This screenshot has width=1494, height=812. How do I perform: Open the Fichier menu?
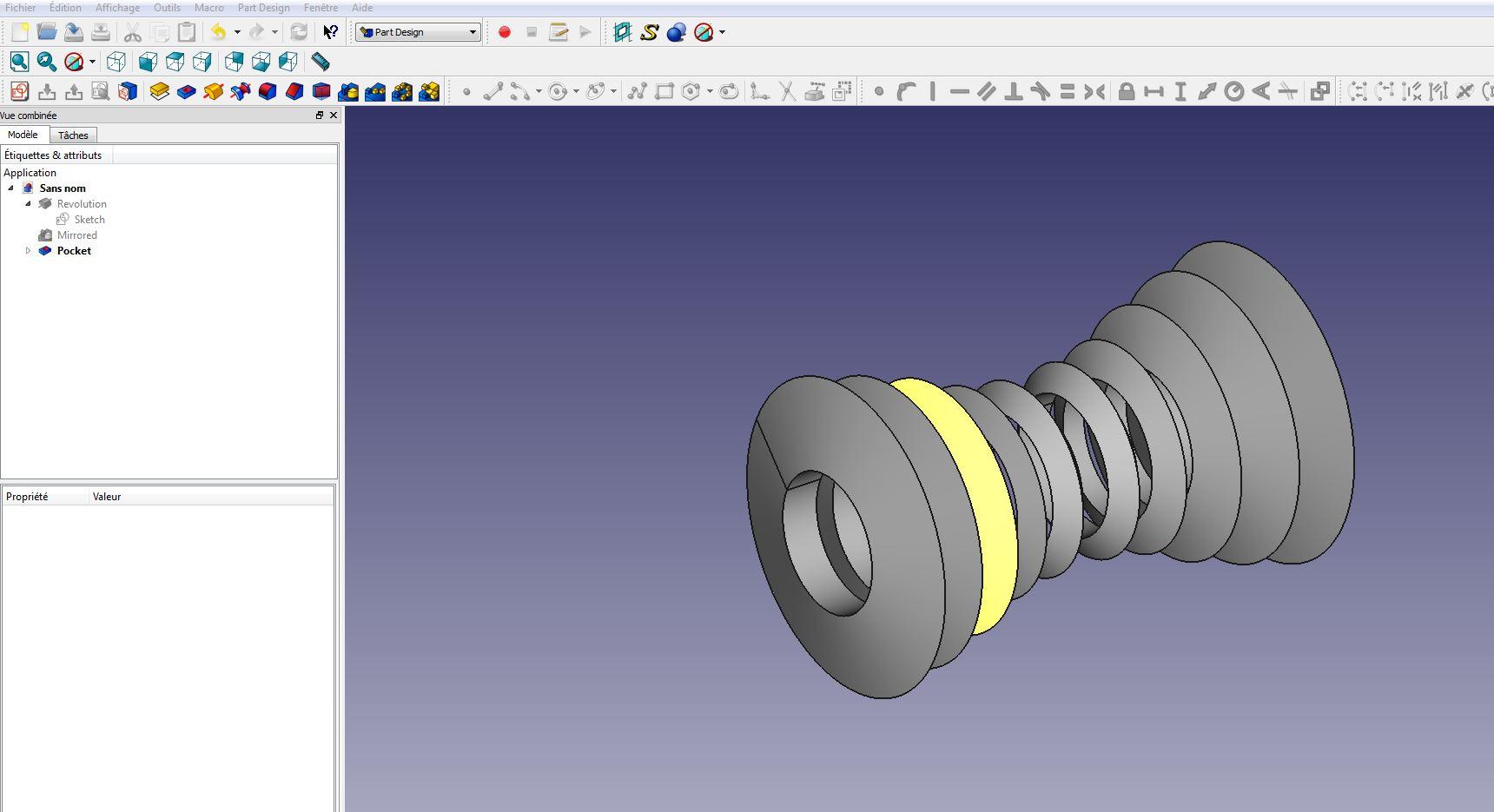[21, 8]
